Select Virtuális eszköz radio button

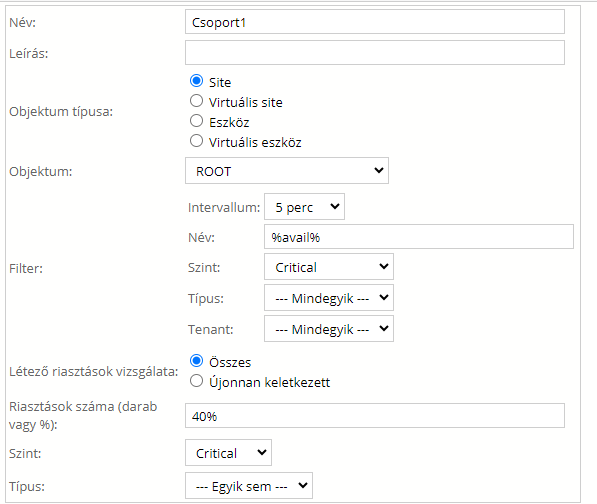pyautogui.click(x=196, y=141)
